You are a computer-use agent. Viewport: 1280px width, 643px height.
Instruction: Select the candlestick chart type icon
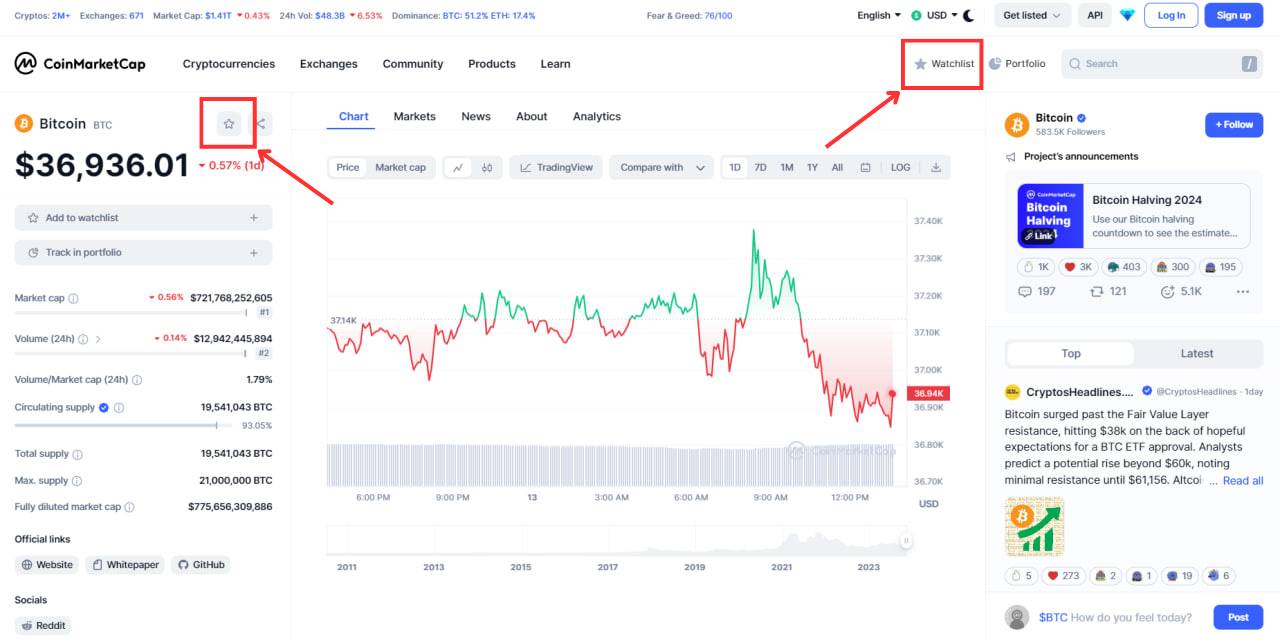point(487,168)
